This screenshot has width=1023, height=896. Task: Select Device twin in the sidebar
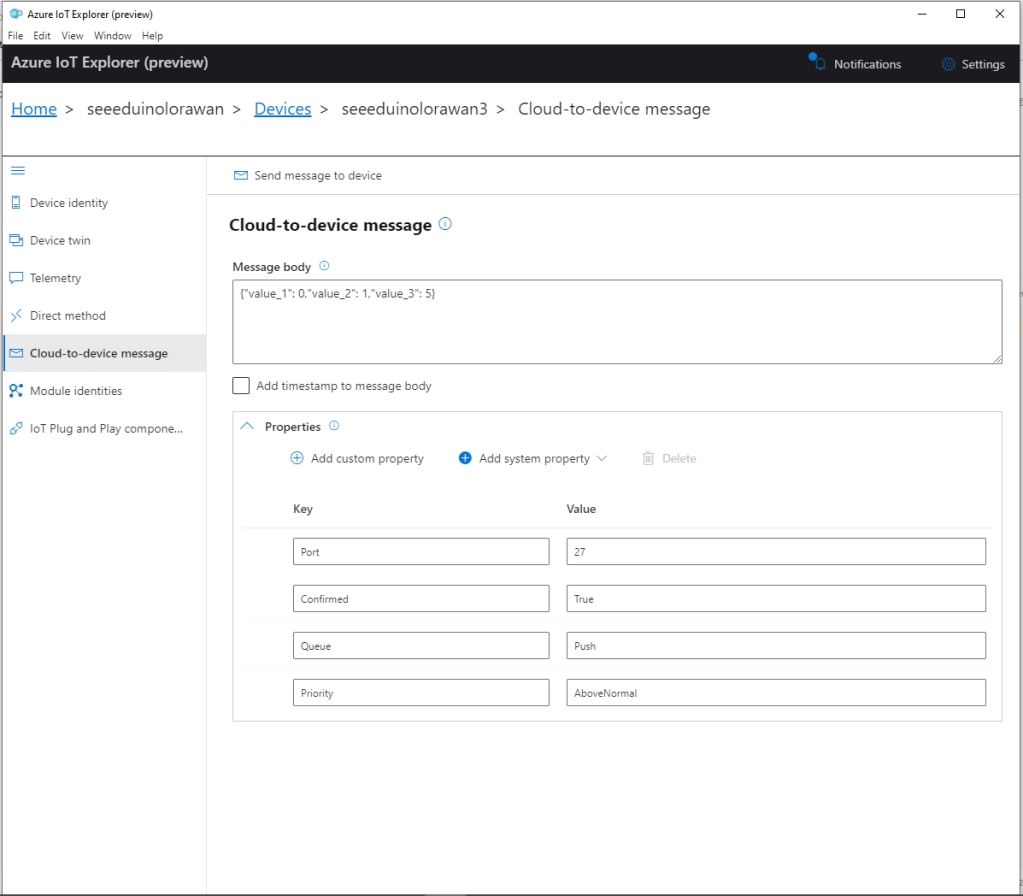60,240
